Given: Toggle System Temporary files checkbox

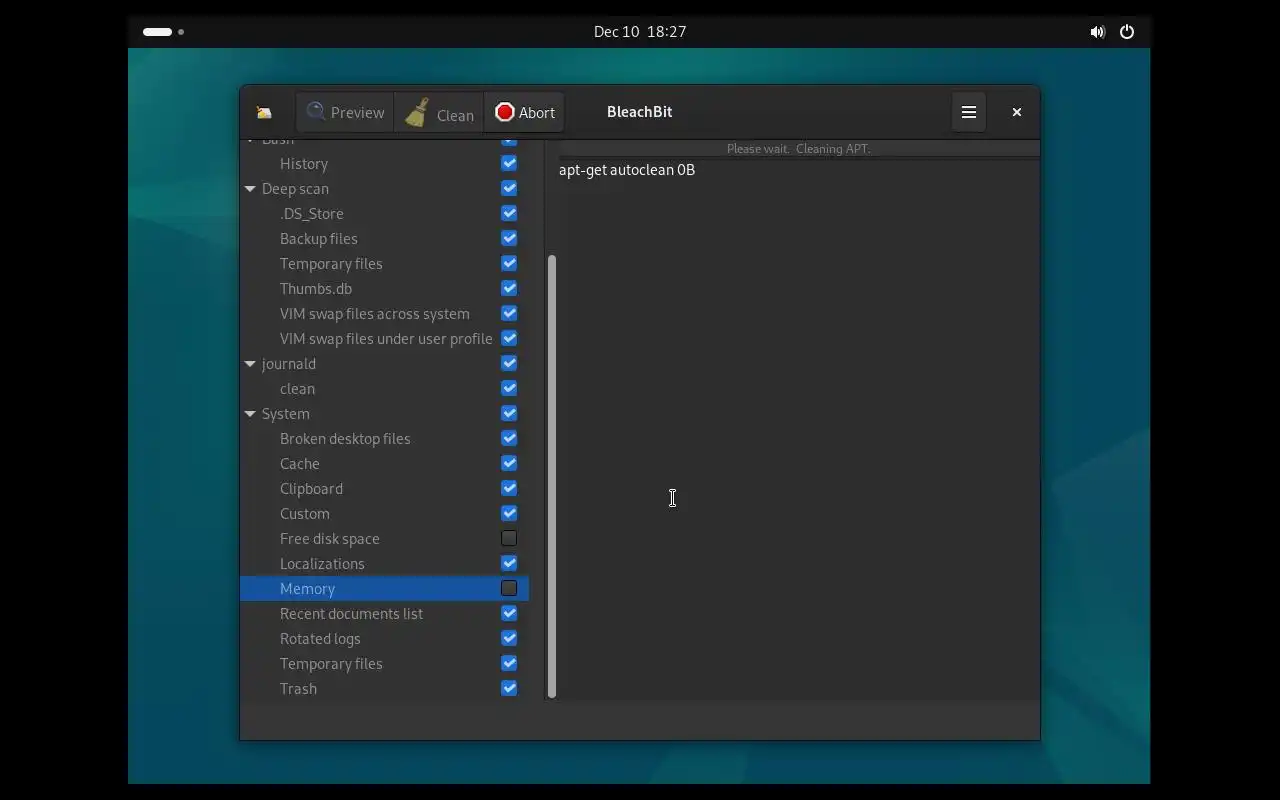Looking at the screenshot, I should (x=509, y=663).
